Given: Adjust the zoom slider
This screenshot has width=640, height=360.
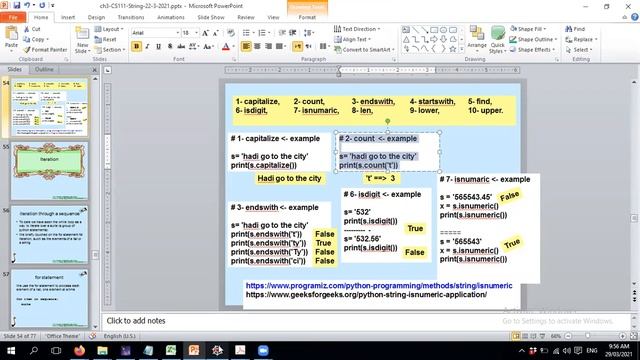Looking at the screenshot, I should click(587, 336).
